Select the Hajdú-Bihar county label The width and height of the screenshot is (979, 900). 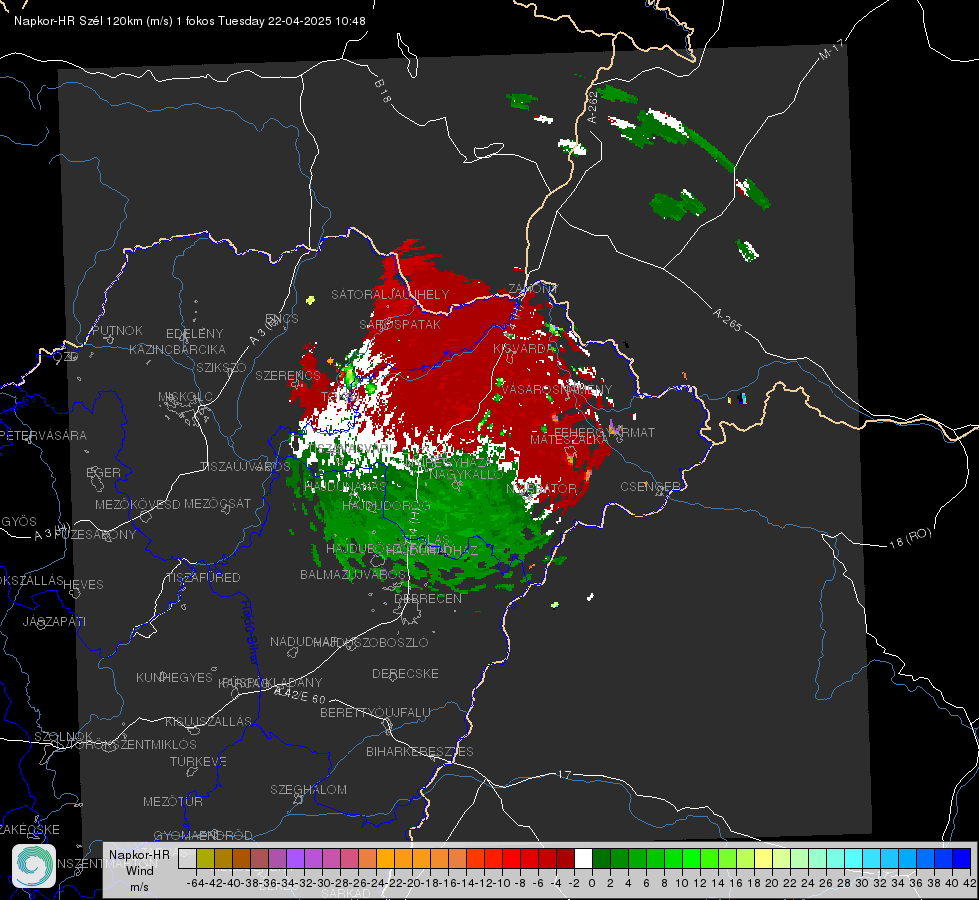click(x=250, y=632)
